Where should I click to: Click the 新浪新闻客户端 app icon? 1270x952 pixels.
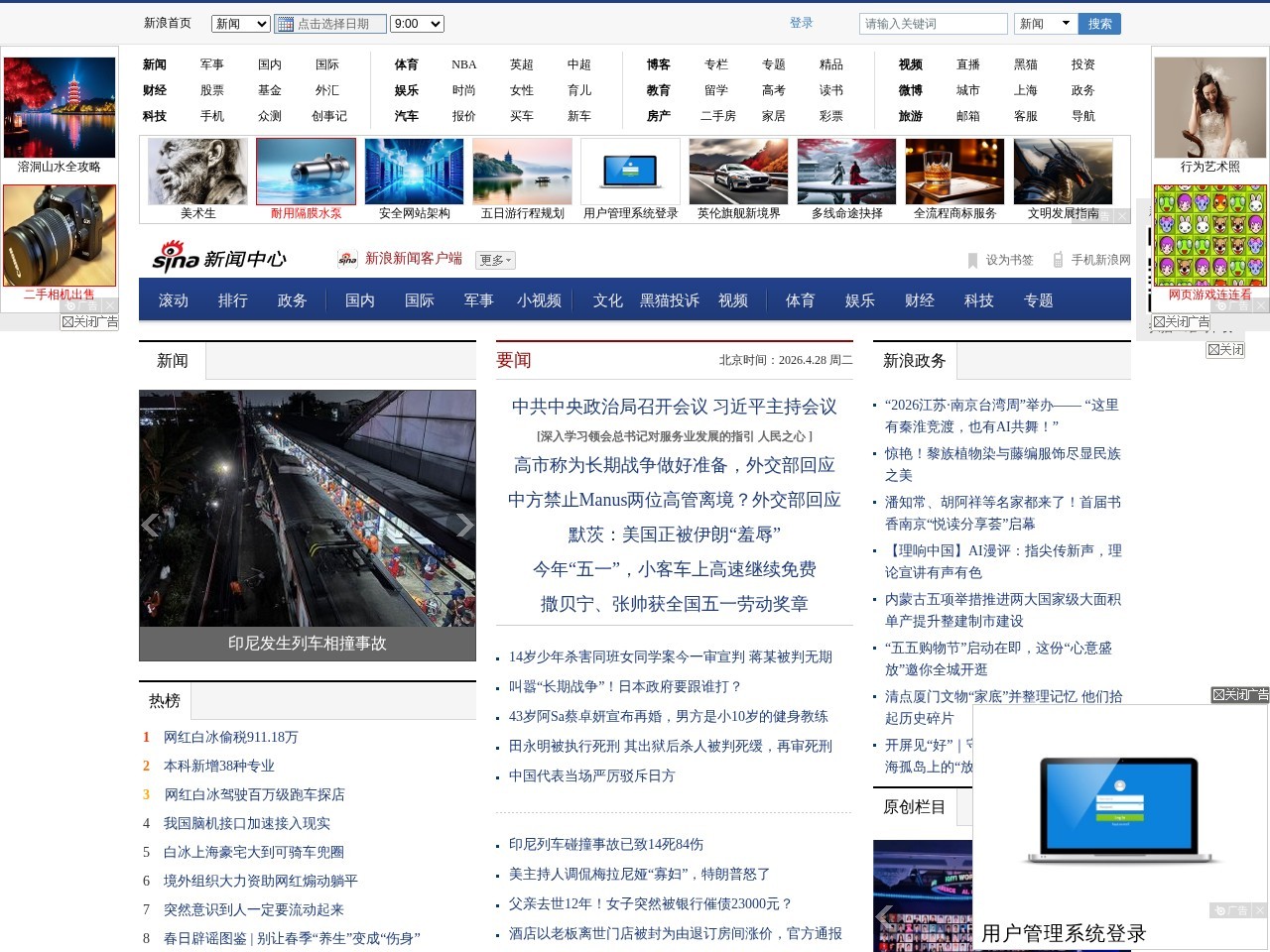347,259
